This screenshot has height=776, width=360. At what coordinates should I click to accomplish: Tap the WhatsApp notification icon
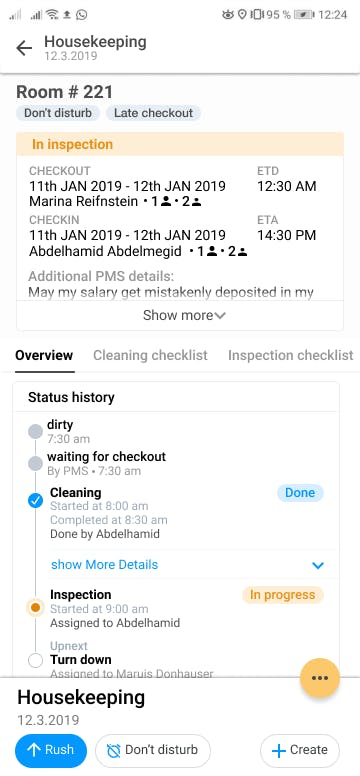(x=81, y=15)
